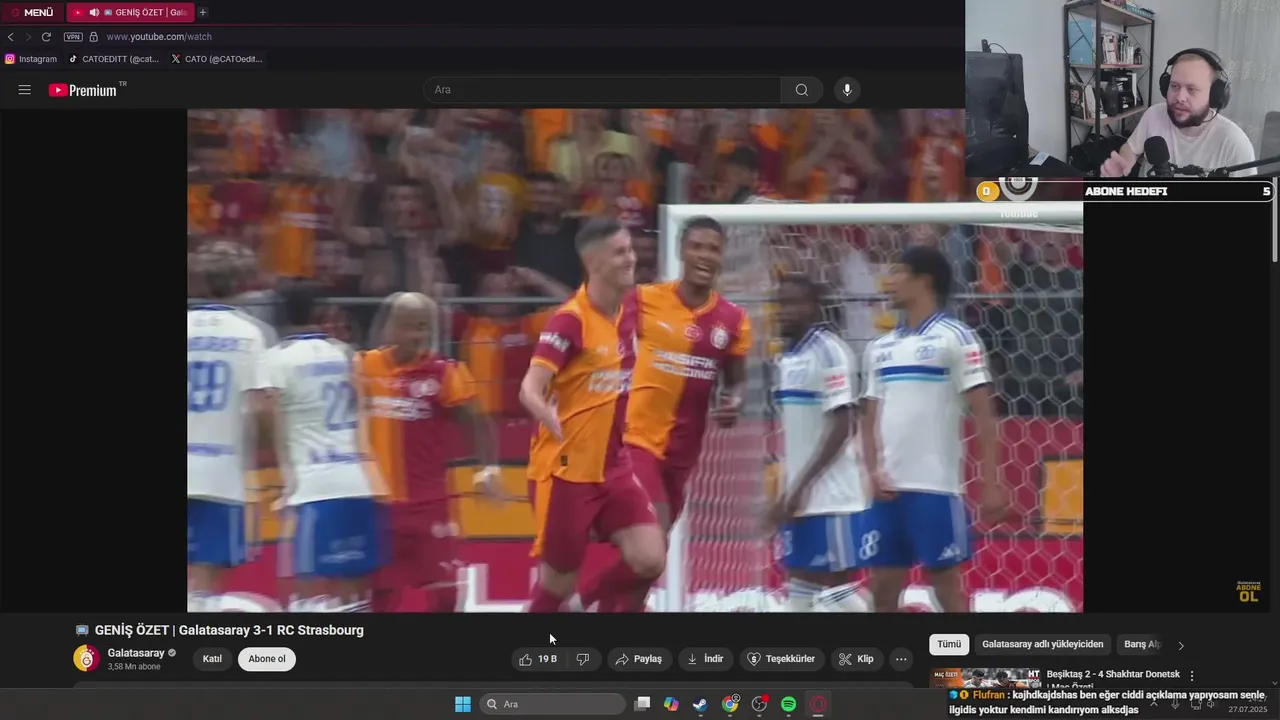Click the page vertical scrollbar
Viewport: 1280px width, 720px height.
pyautogui.click(x=1275, y=220)
